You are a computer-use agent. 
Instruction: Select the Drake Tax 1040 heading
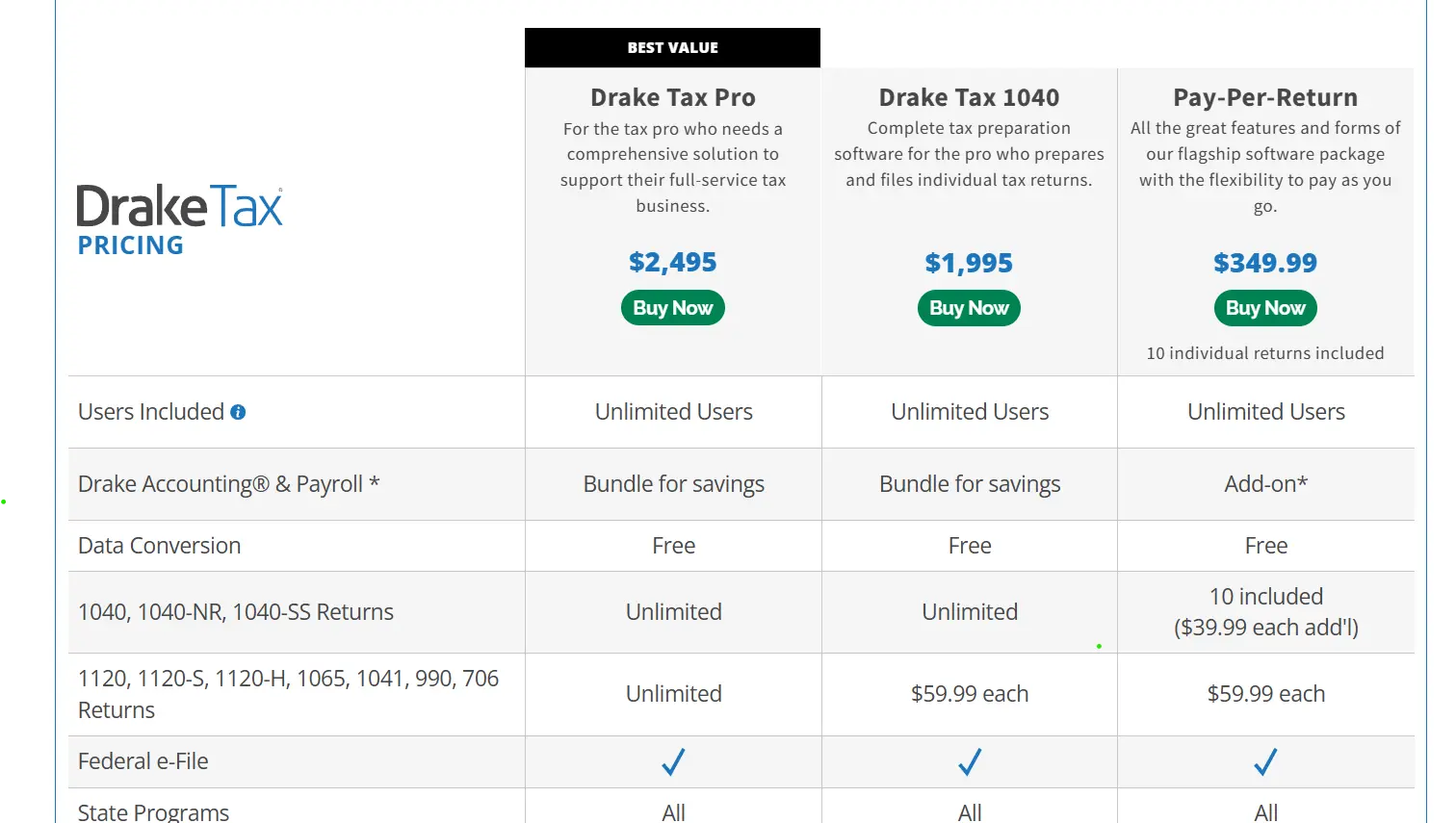[969, 97]
